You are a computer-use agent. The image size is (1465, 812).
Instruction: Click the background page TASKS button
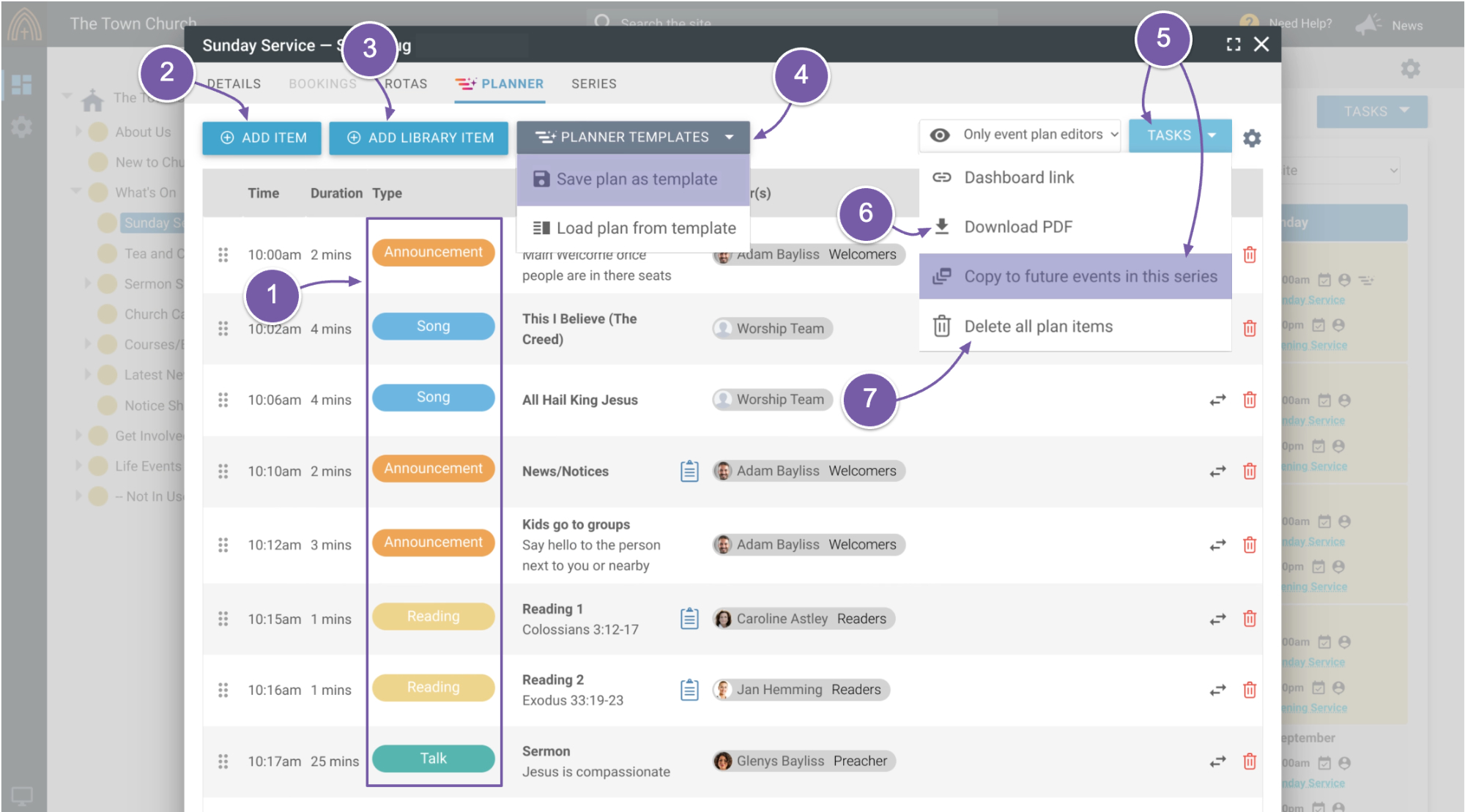click(x=1371, y=111)
